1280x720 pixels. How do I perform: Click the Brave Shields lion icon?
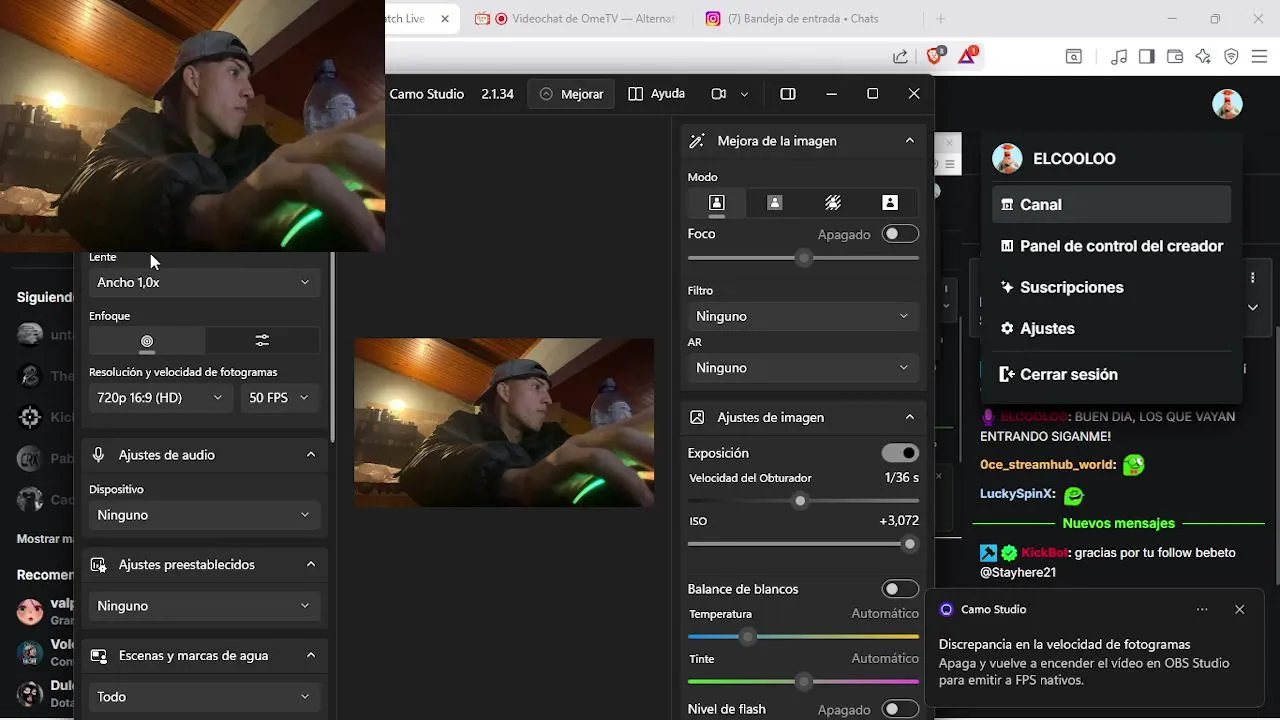935,57
